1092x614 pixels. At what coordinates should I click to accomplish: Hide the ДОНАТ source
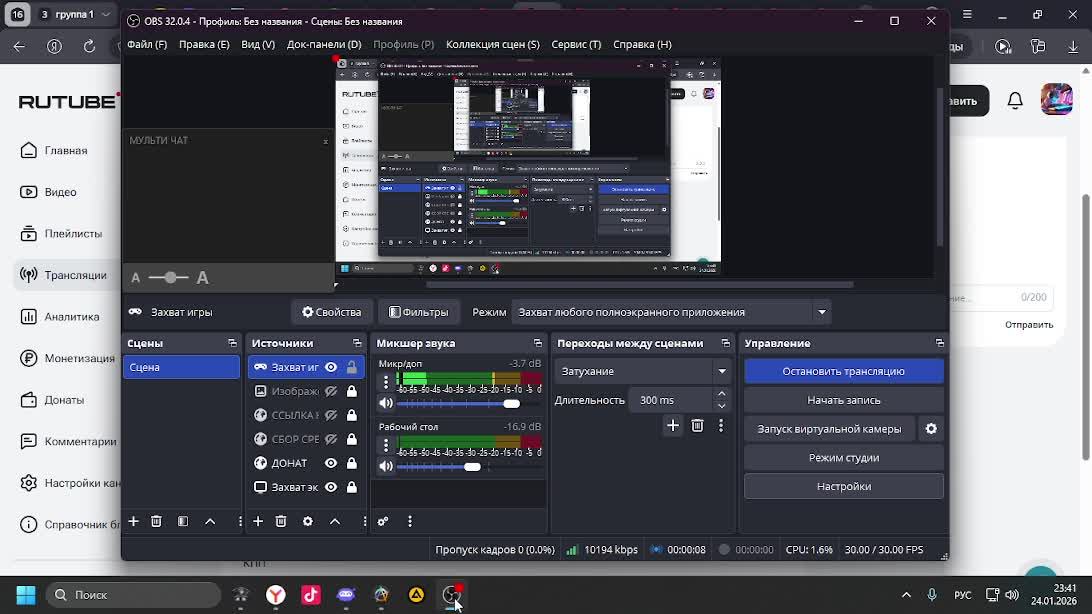tap(331, 463)
